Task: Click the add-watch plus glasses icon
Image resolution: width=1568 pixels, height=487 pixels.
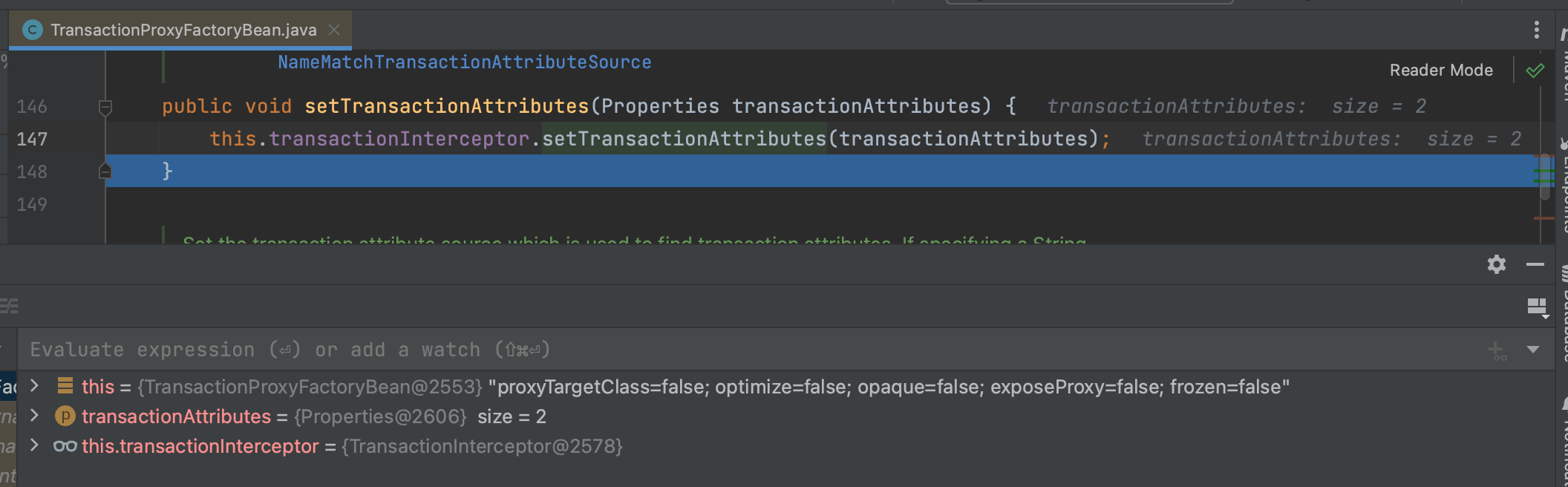Action: (1496, 350)
